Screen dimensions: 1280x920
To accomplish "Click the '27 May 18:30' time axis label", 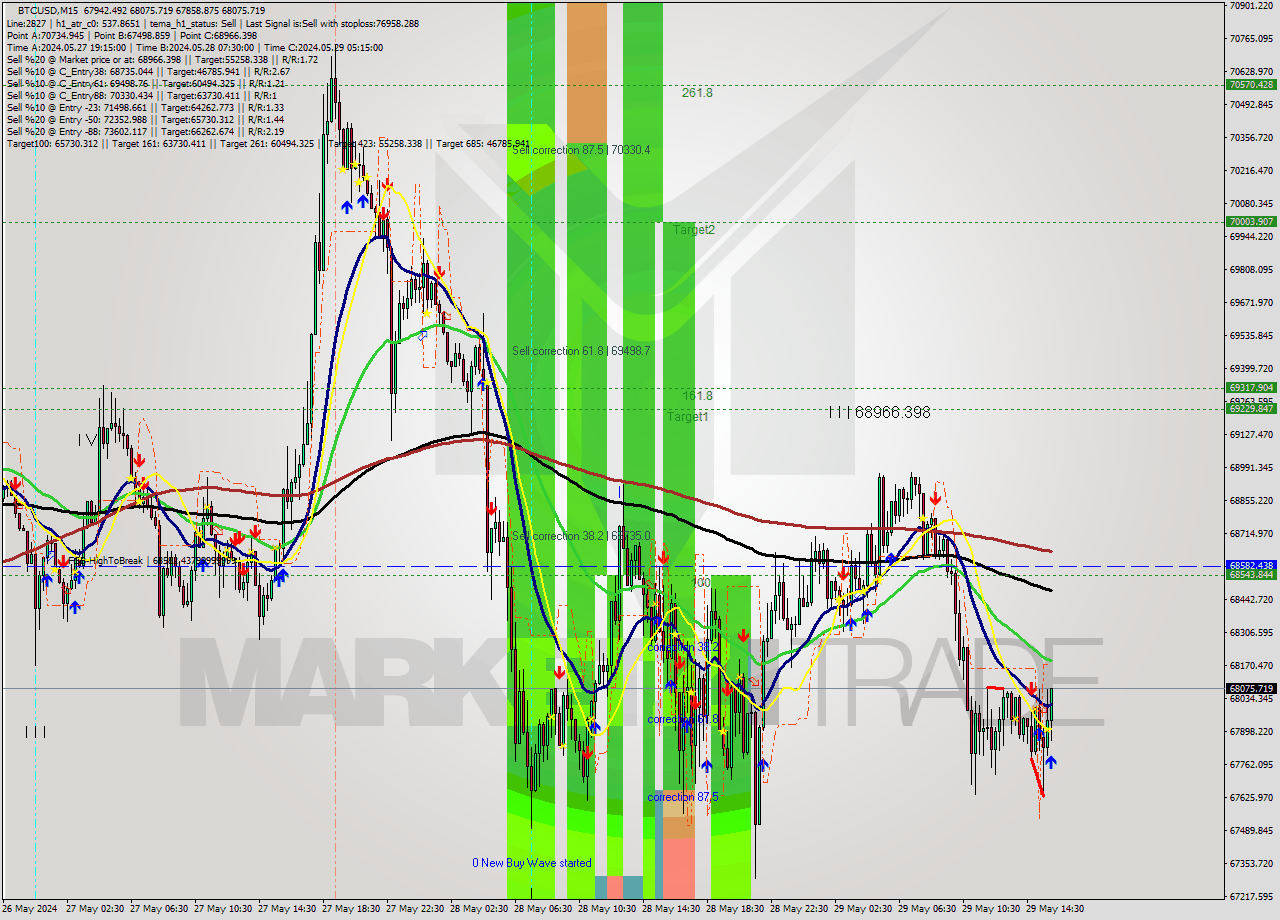I will pyautogui.click(x=351, y=909).
